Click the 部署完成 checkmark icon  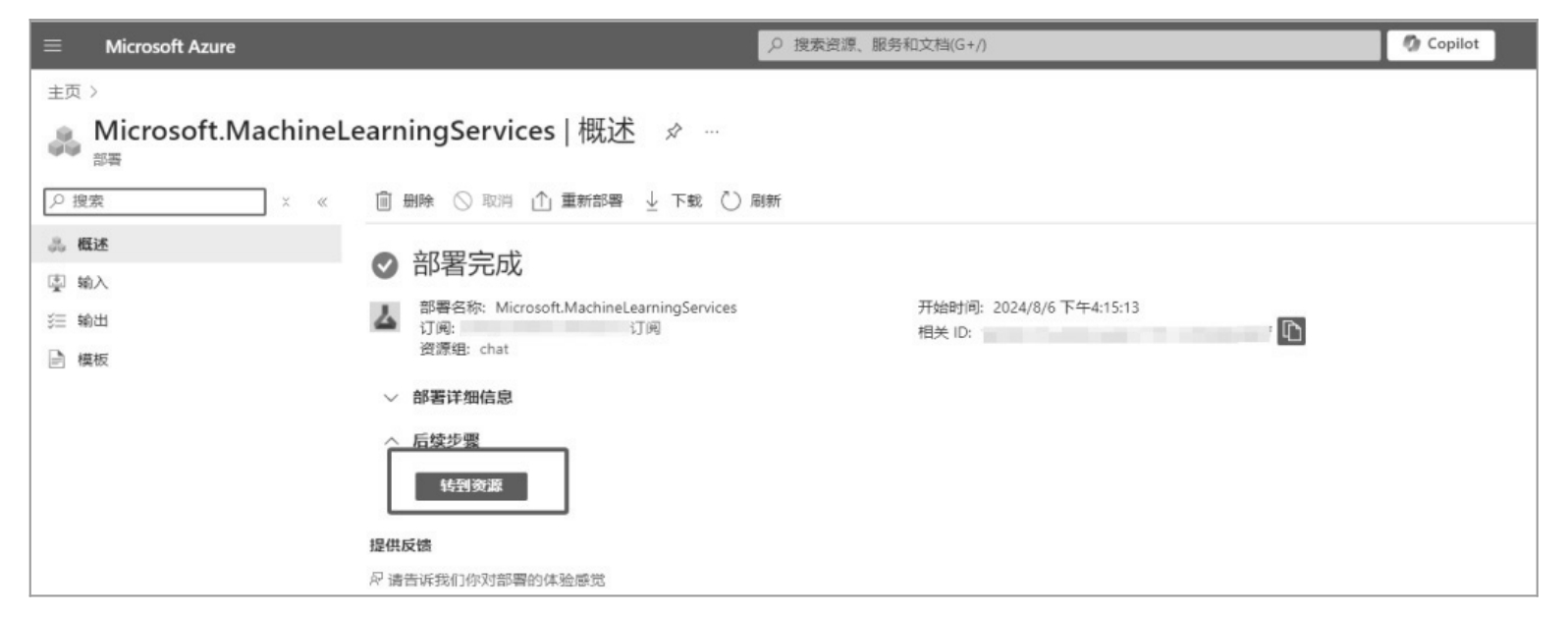(385, 265)
